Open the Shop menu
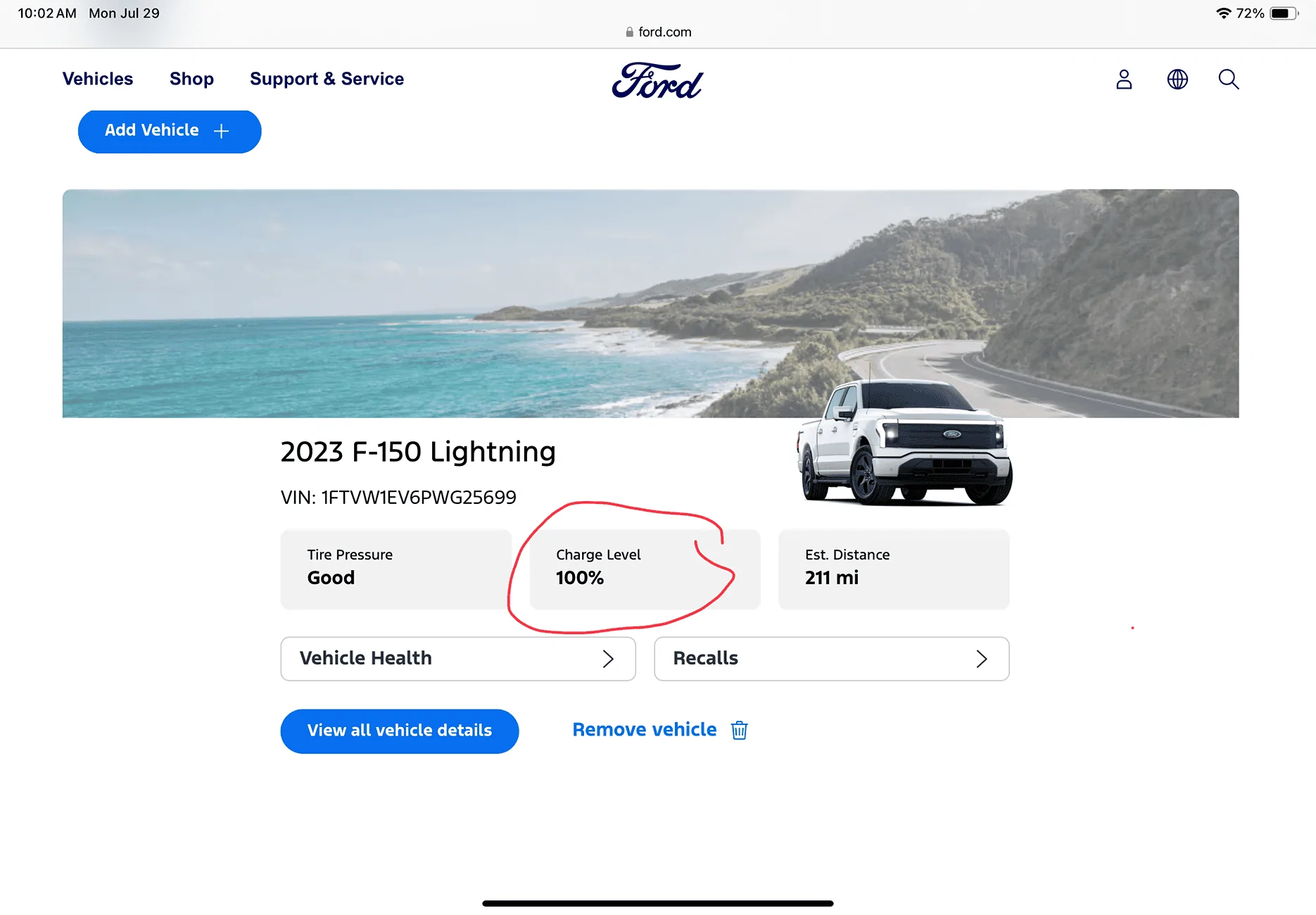This screenshot has height=915, width=1316. tap(191, 79)
